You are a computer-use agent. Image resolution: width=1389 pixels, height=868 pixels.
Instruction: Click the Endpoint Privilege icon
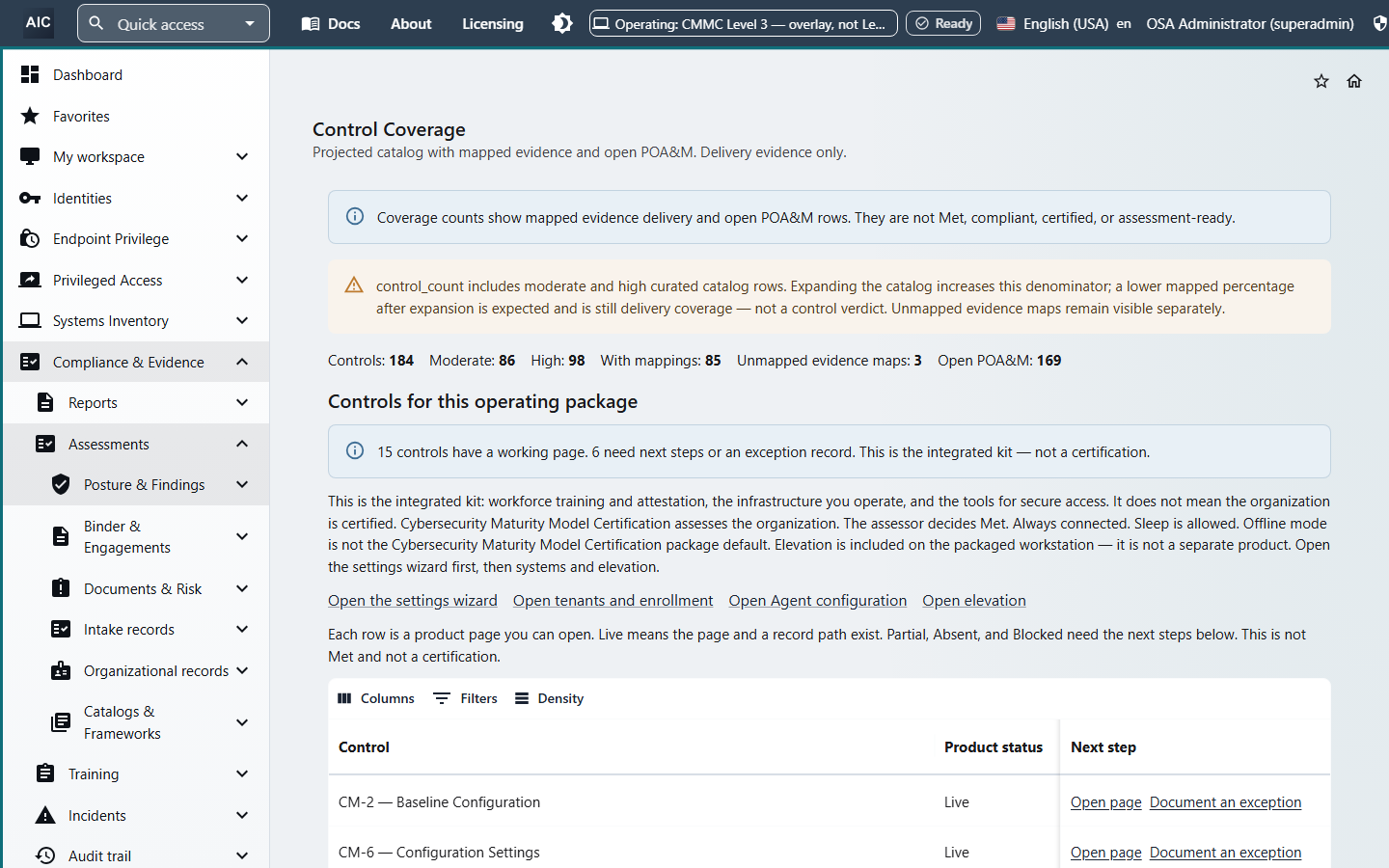[30, 238]
